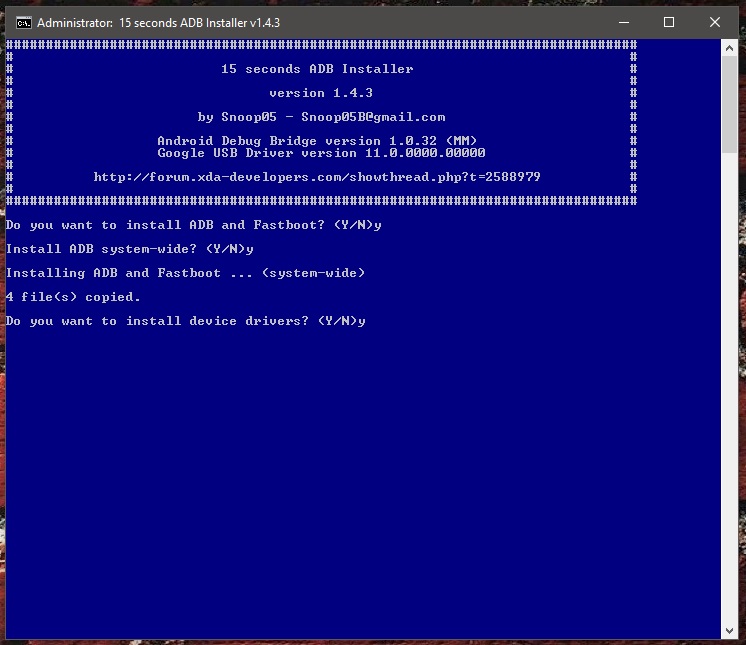Click the "install device drivers?" prompt line

coord(185,321)
